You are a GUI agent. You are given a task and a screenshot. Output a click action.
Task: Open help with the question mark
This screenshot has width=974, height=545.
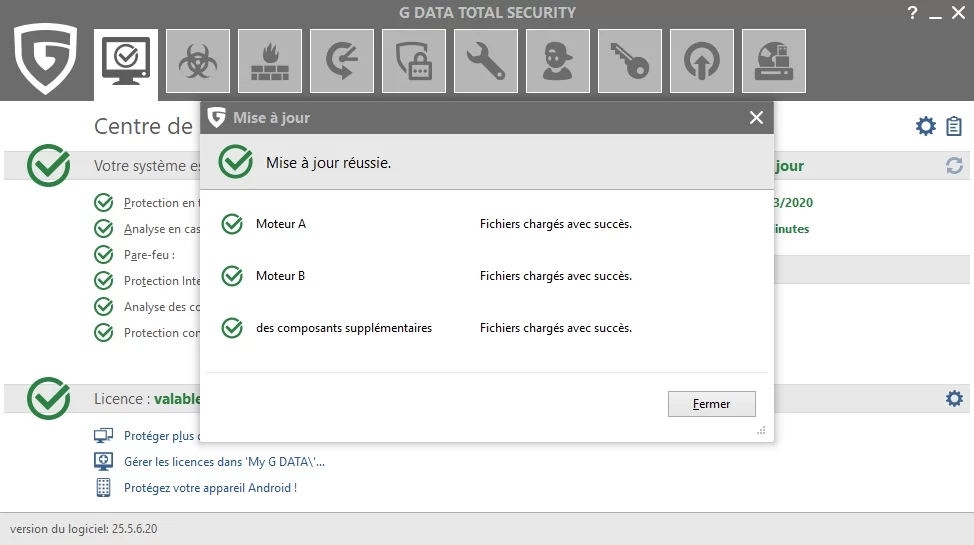pos(912,12)
